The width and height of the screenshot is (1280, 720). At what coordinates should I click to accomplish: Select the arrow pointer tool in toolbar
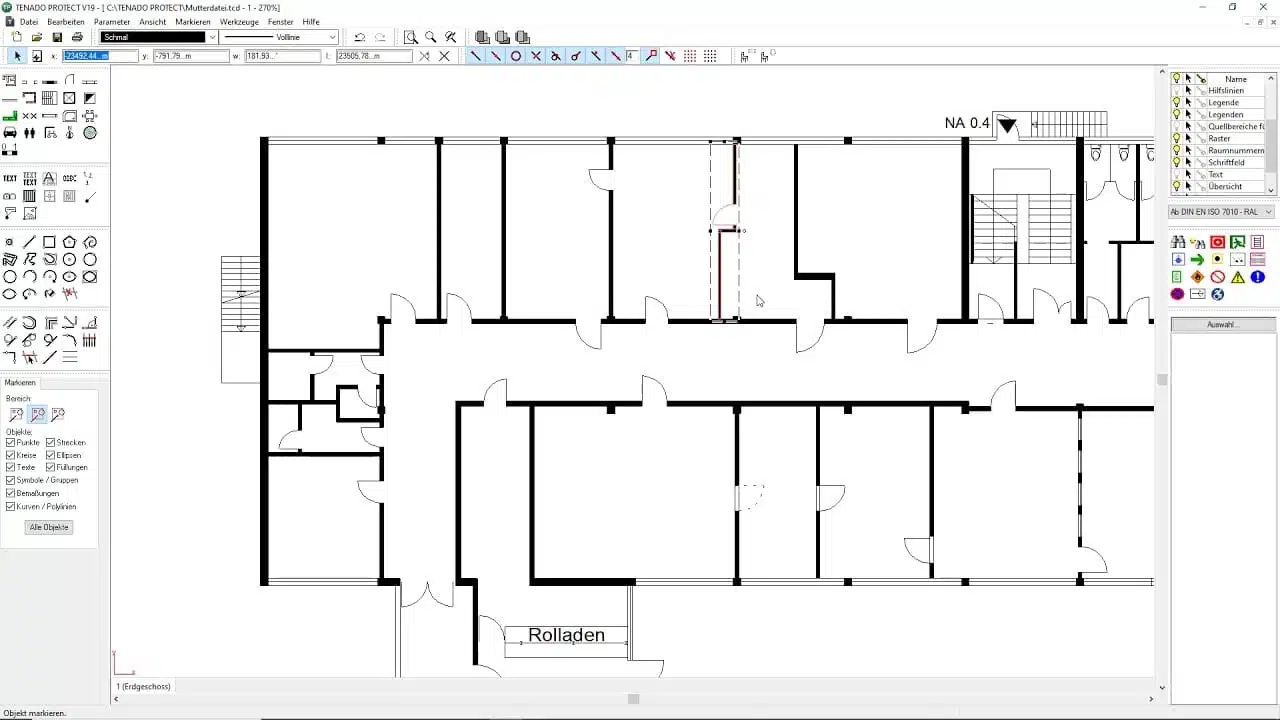17,56
